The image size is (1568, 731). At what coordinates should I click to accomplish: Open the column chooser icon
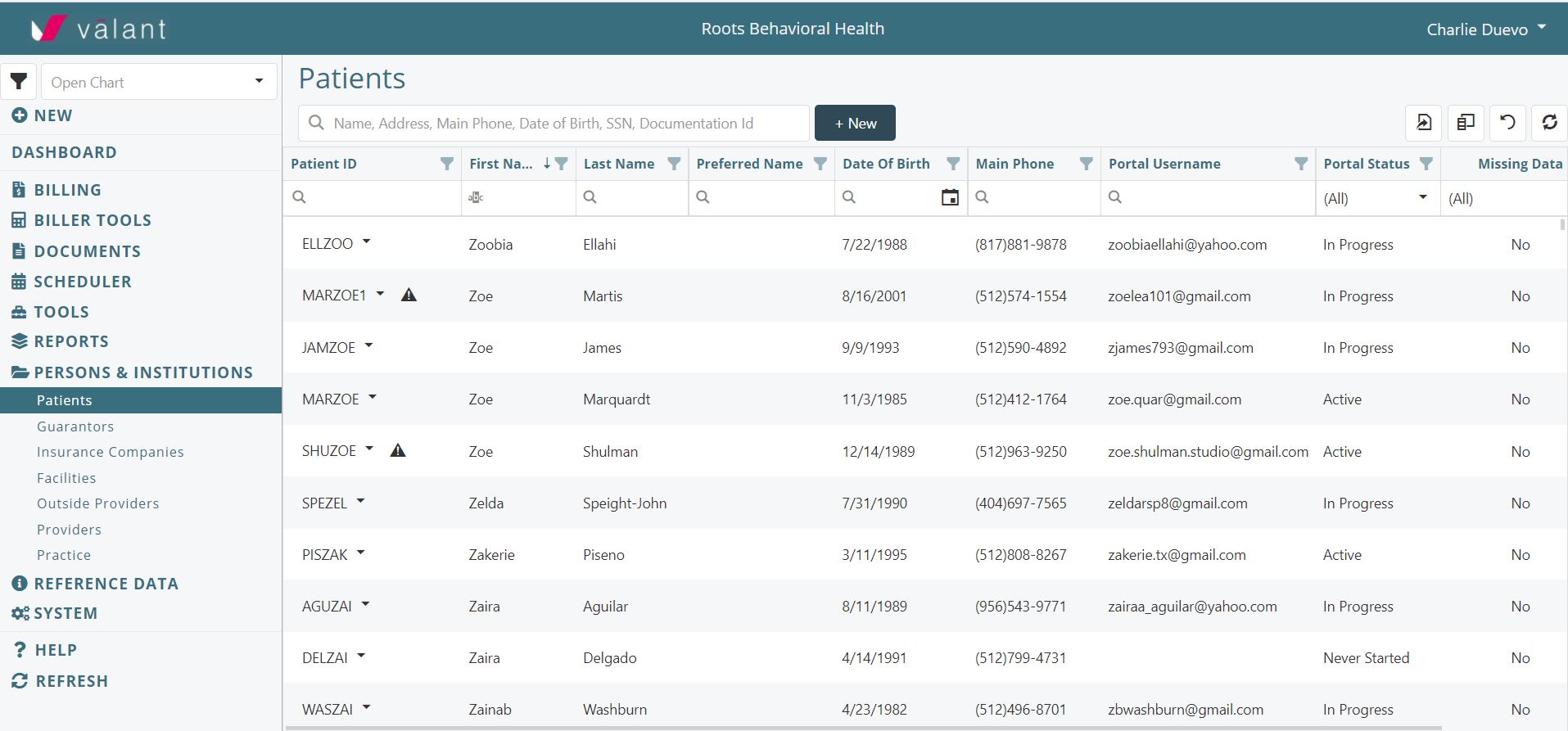click(1466, 123)
